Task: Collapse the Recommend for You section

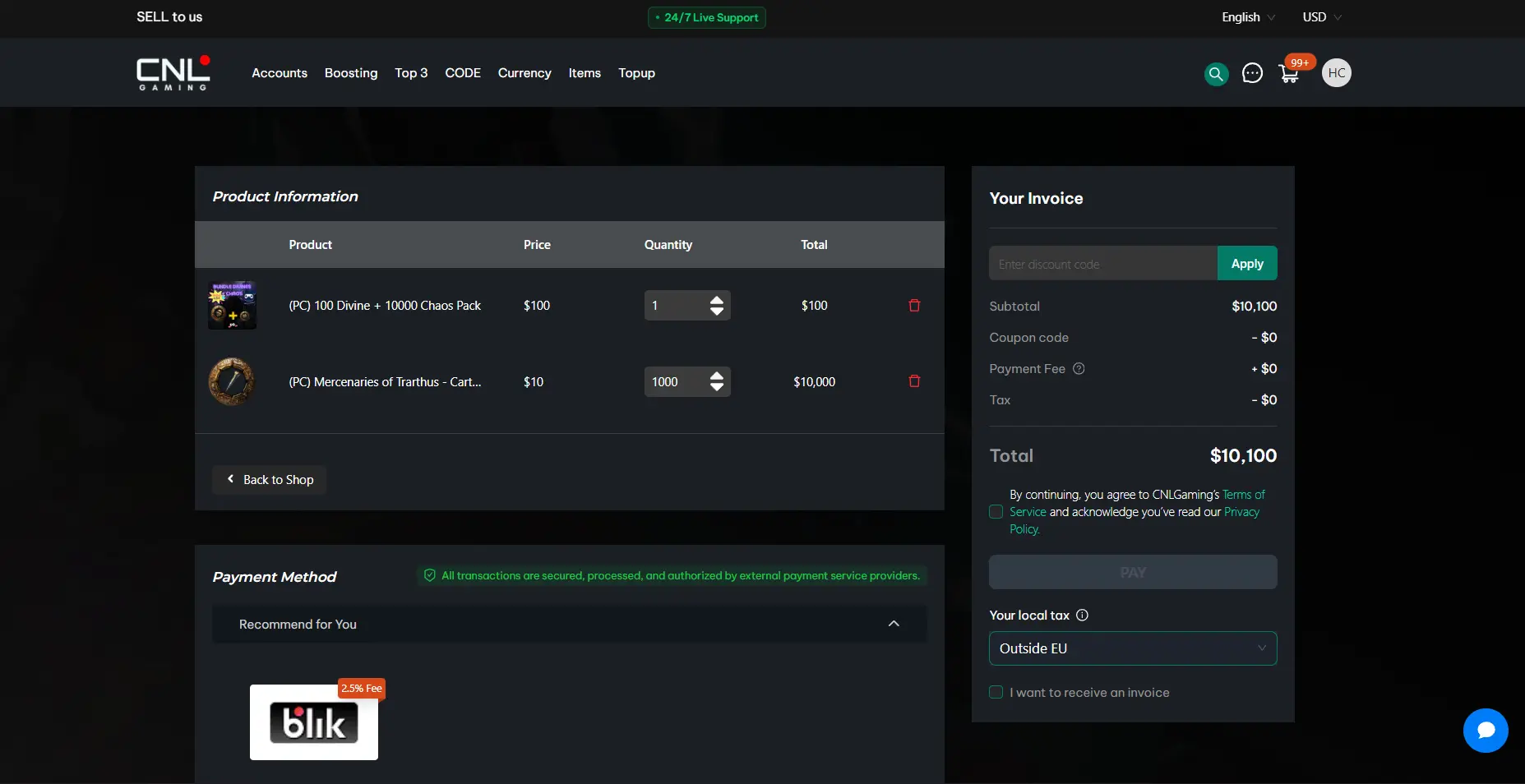Action: pyautogui.click(x=894, y=625)
